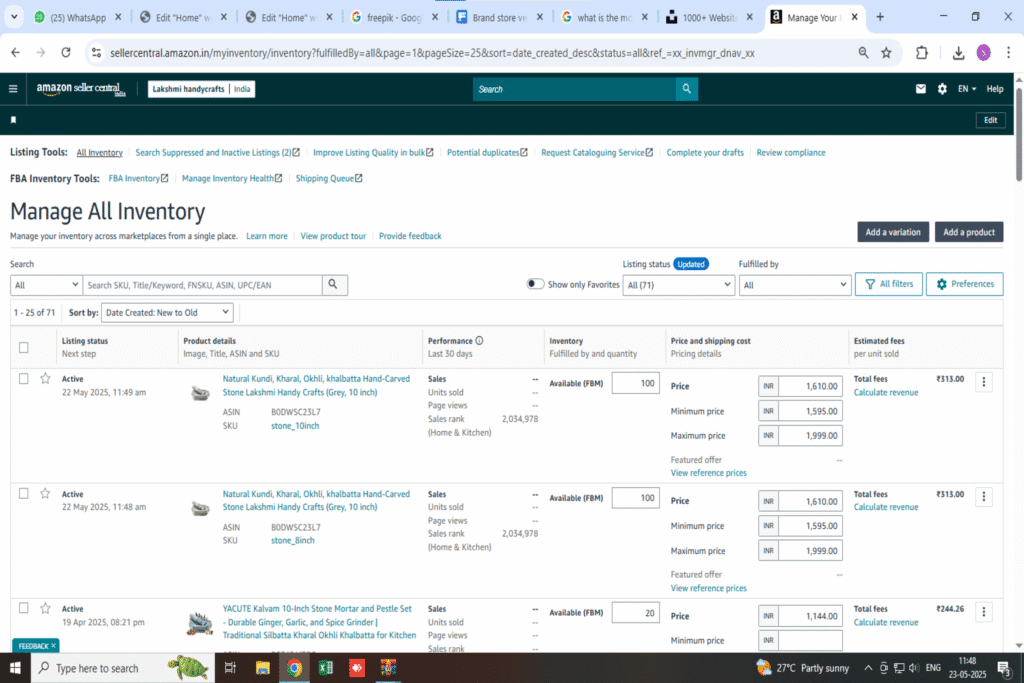Click Calculate revenue for stone_10inch listing
The image size is (1024, 683).
click(x=886, y=392)
